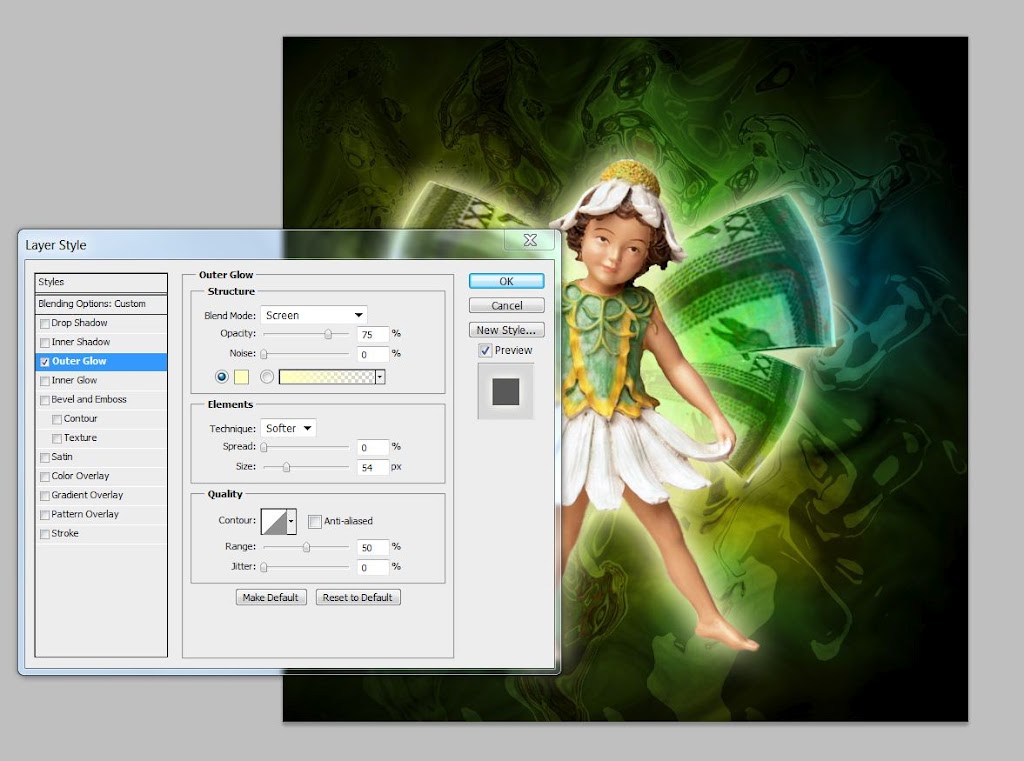Click the glow gradient preview bar
This screenshot has width=1024, height=761.
(327, 377)
